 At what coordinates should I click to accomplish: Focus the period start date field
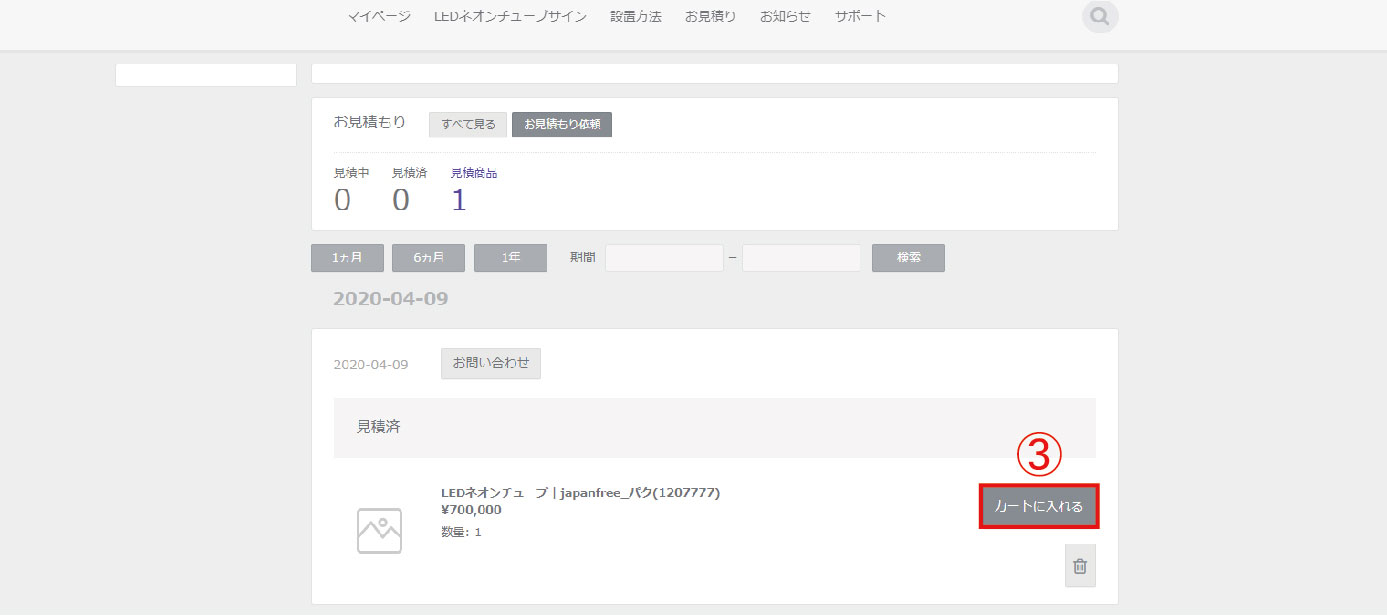664,258
